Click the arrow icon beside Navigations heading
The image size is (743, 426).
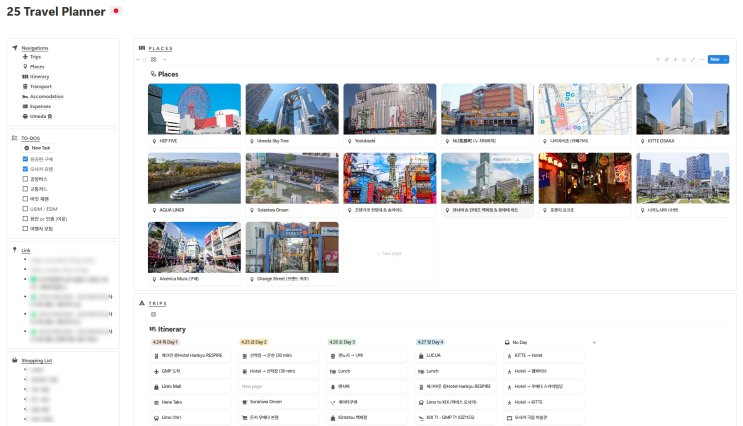pyautogui.click(x=15, y=48)
